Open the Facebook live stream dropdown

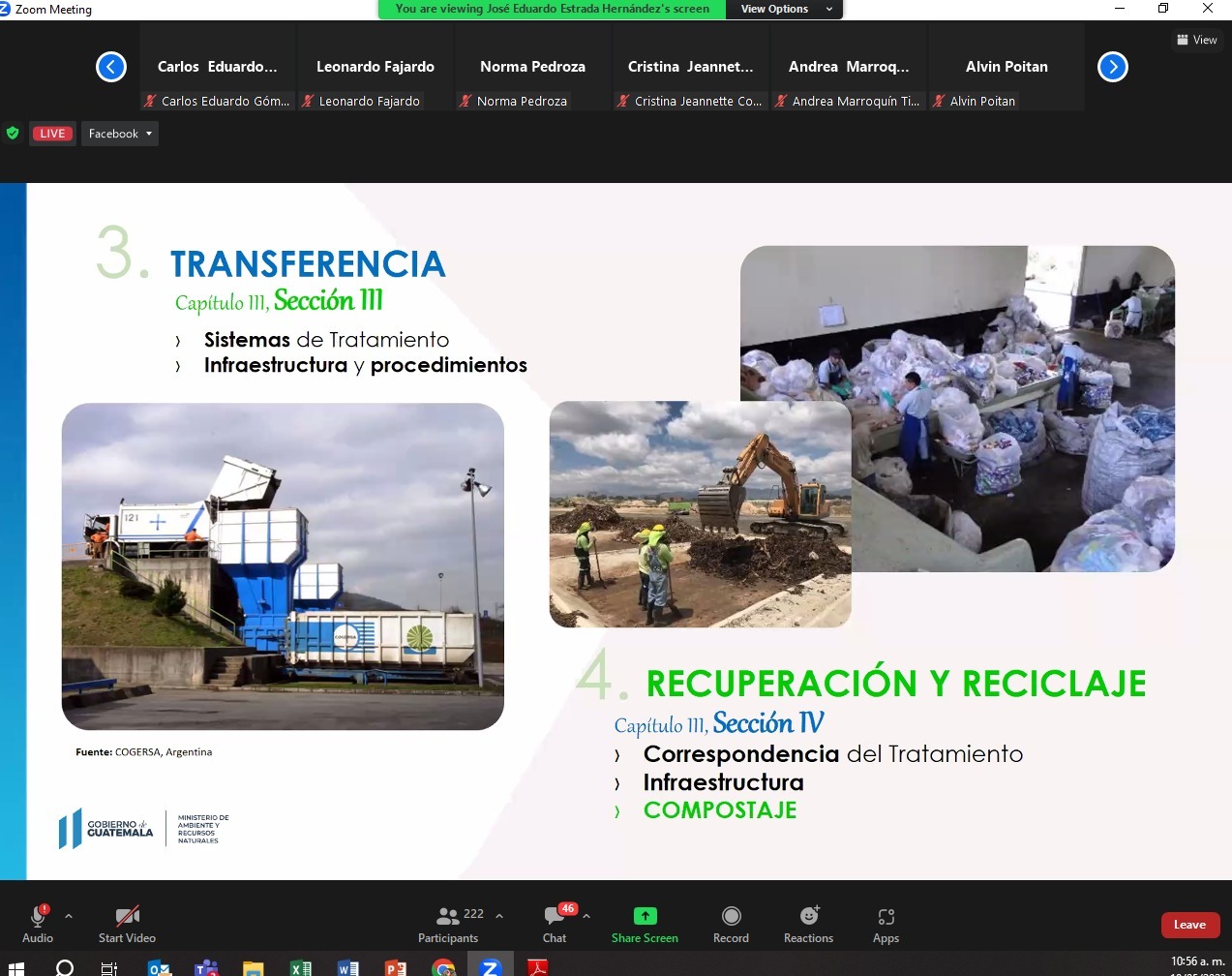pos(120,134)
